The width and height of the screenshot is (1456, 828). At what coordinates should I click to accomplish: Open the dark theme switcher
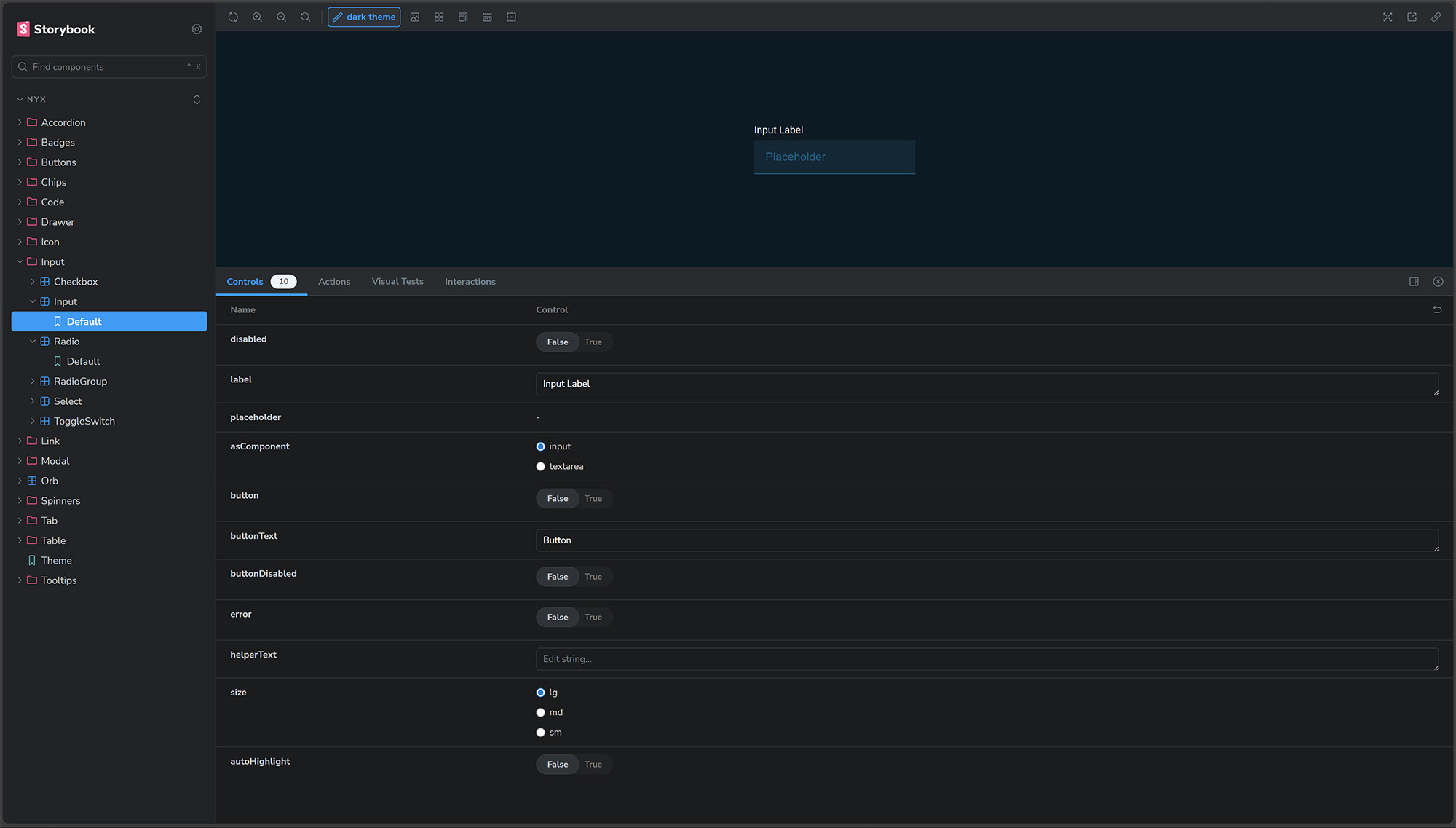[x=364, y=17]
